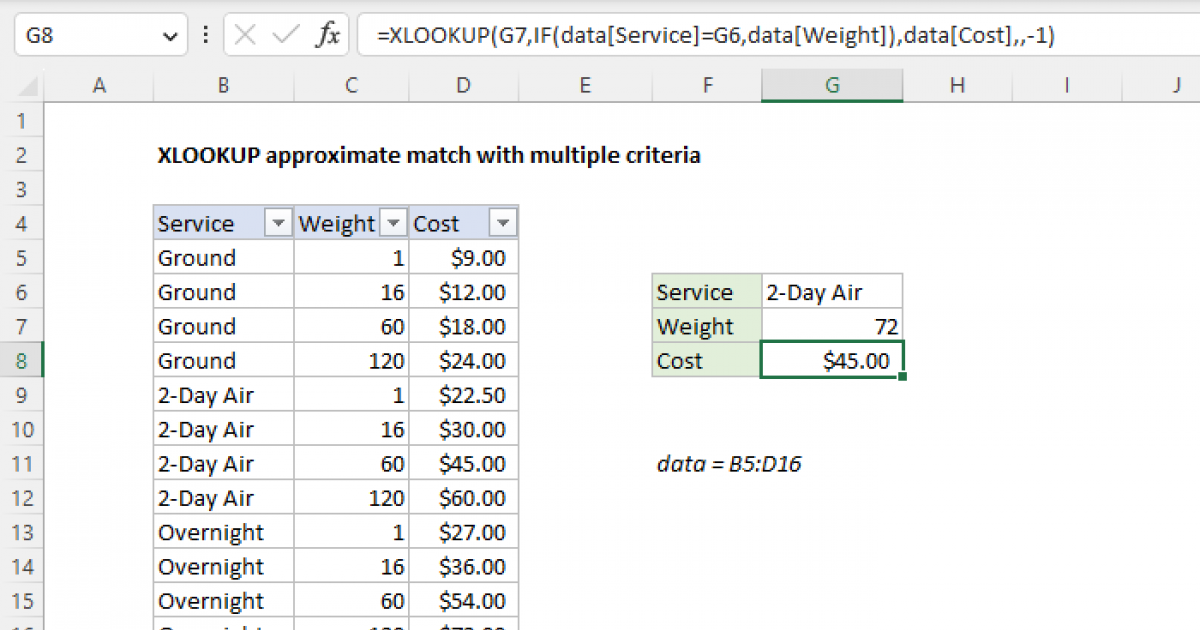The width and height of the screenshot is (1200, 630).
Task: Select the Weight input cell showing 72
Action: point(832,326)
